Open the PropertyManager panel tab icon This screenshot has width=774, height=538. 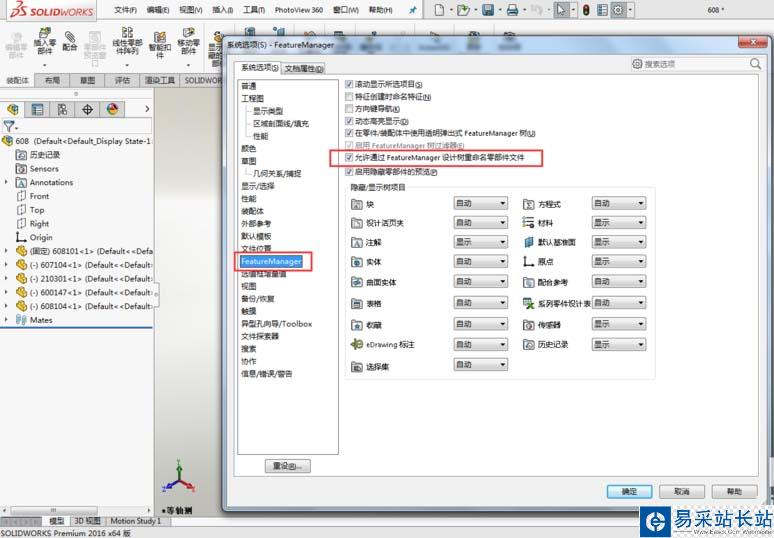coord(38,109)
